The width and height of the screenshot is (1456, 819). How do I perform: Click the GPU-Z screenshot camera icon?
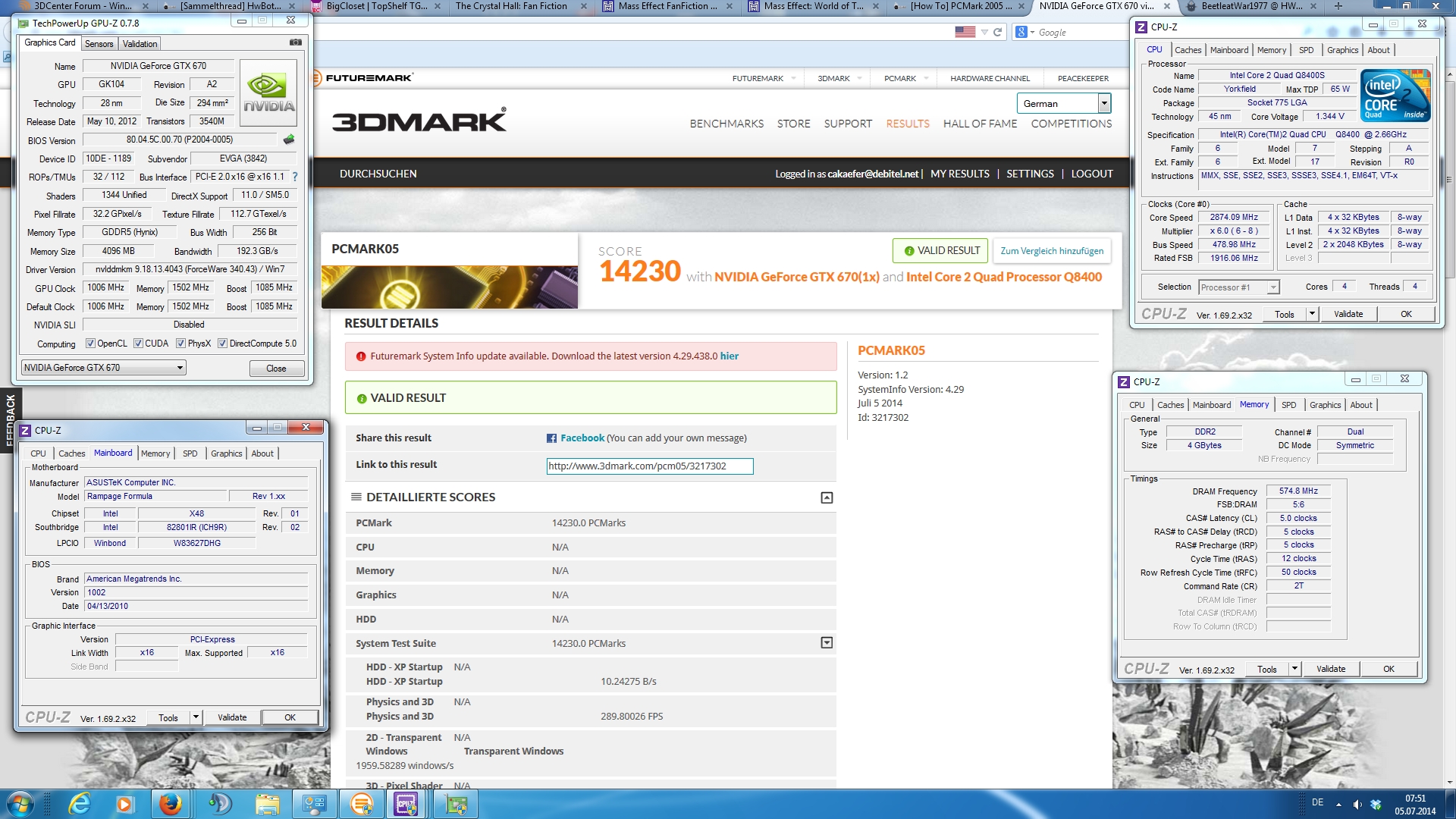tap(296, 42)
